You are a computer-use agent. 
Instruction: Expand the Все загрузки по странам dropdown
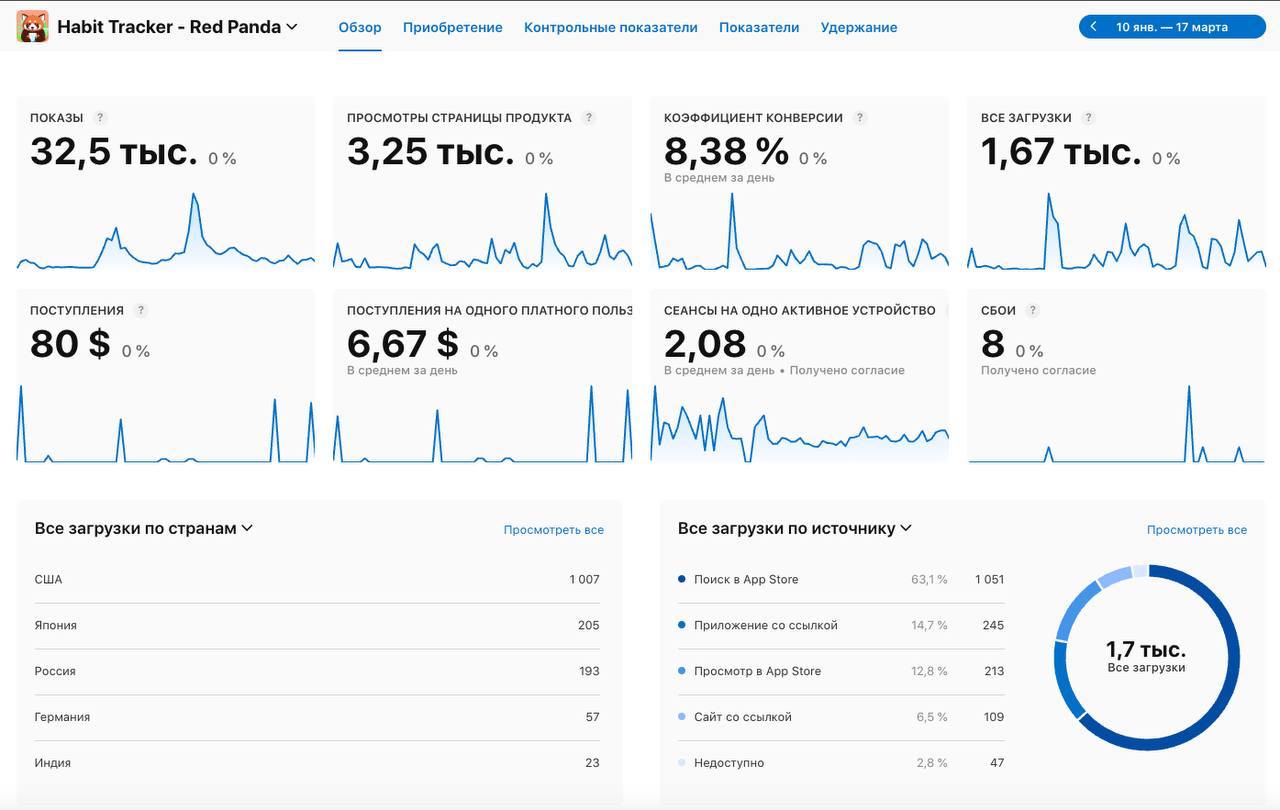pyautogui.click(x=247, y=528)
